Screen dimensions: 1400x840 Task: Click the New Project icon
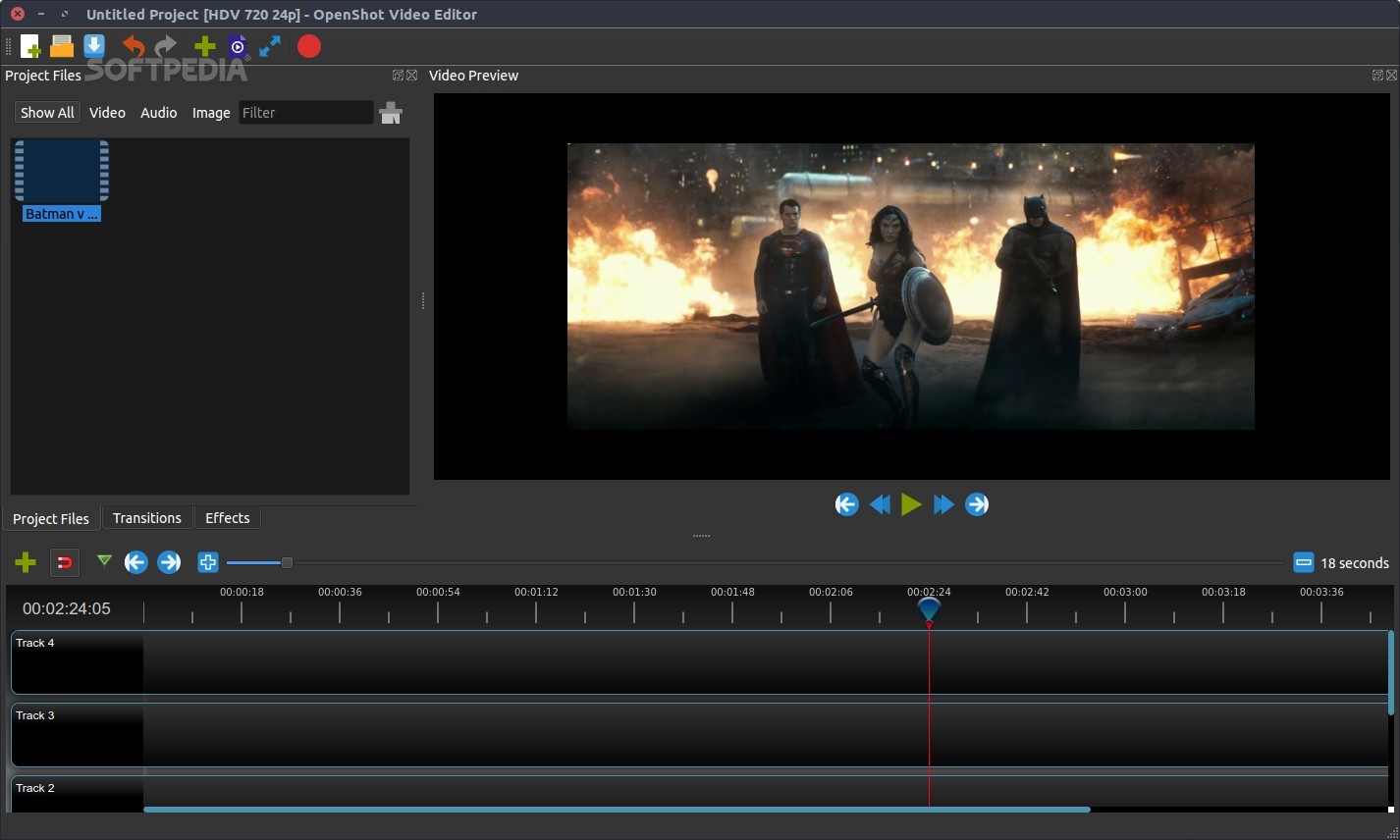[30, 46]
